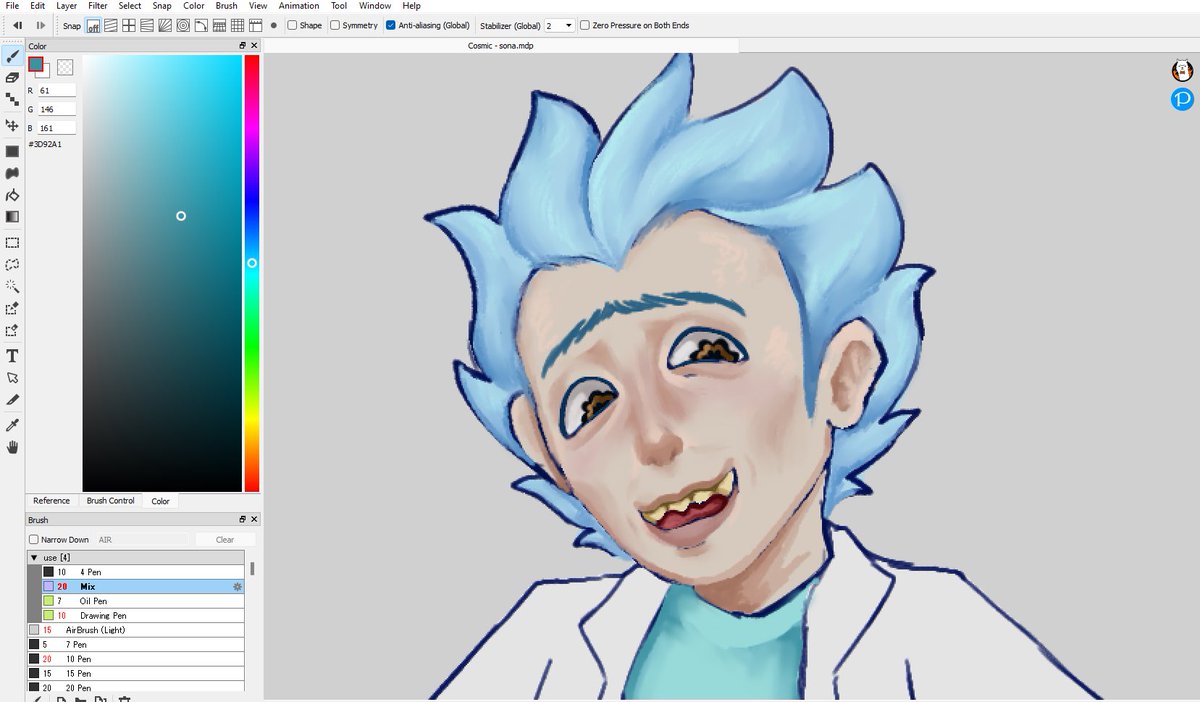This screenshot has width=1200, height=702.
Task: Float the Color panel
Action: [242, 46]
